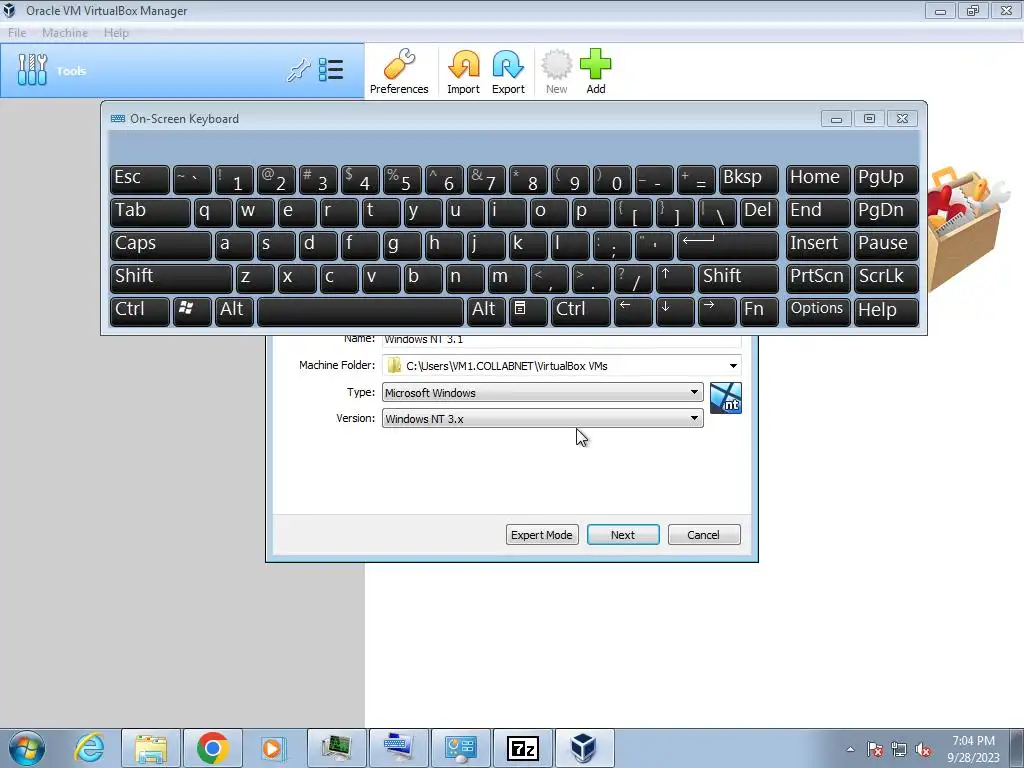
Task: Open File Explorer from taskbar
Action: click(x=150, y=748)
